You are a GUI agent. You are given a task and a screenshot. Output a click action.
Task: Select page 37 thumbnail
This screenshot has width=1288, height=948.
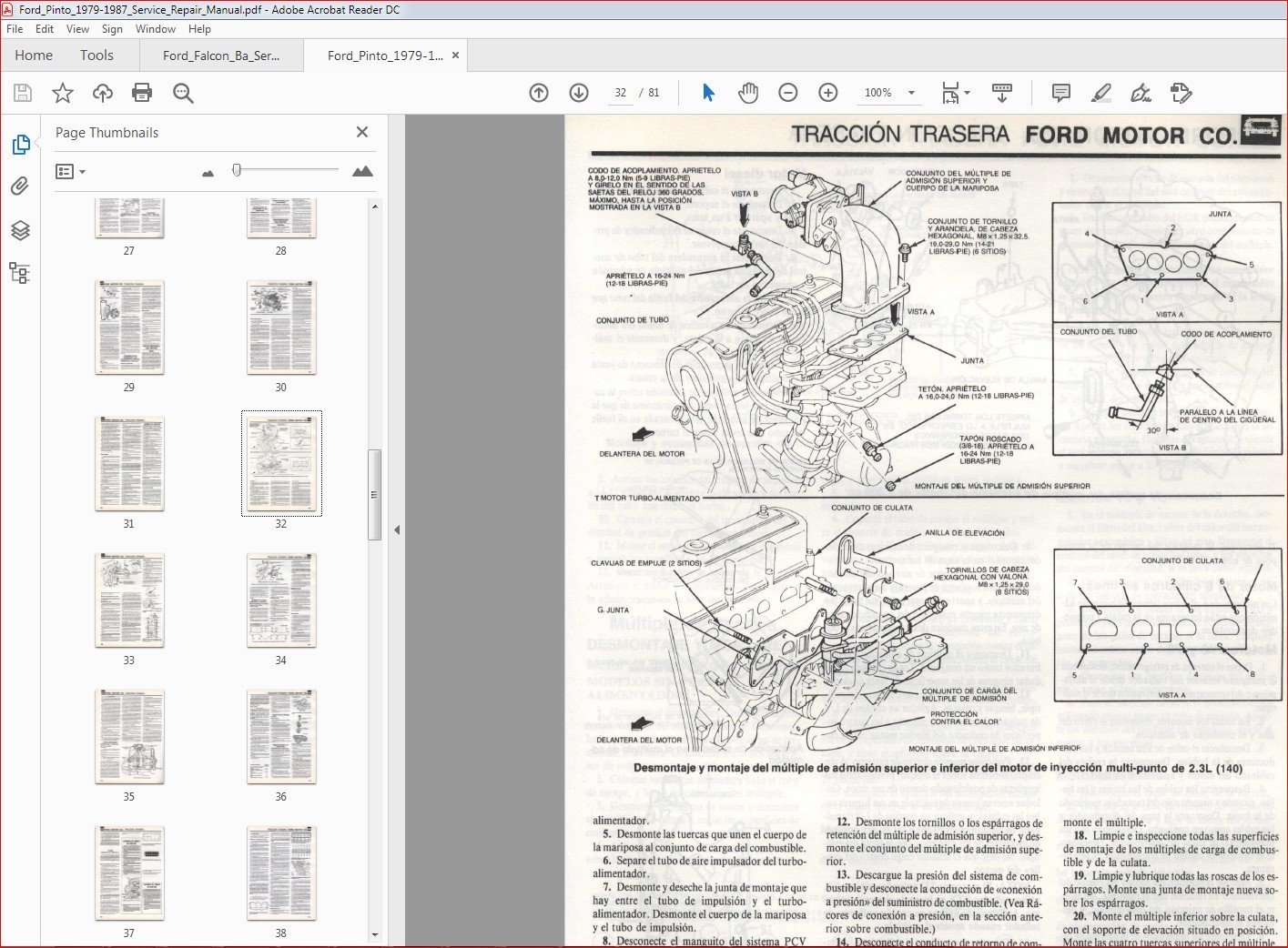[x=129, y=873]
